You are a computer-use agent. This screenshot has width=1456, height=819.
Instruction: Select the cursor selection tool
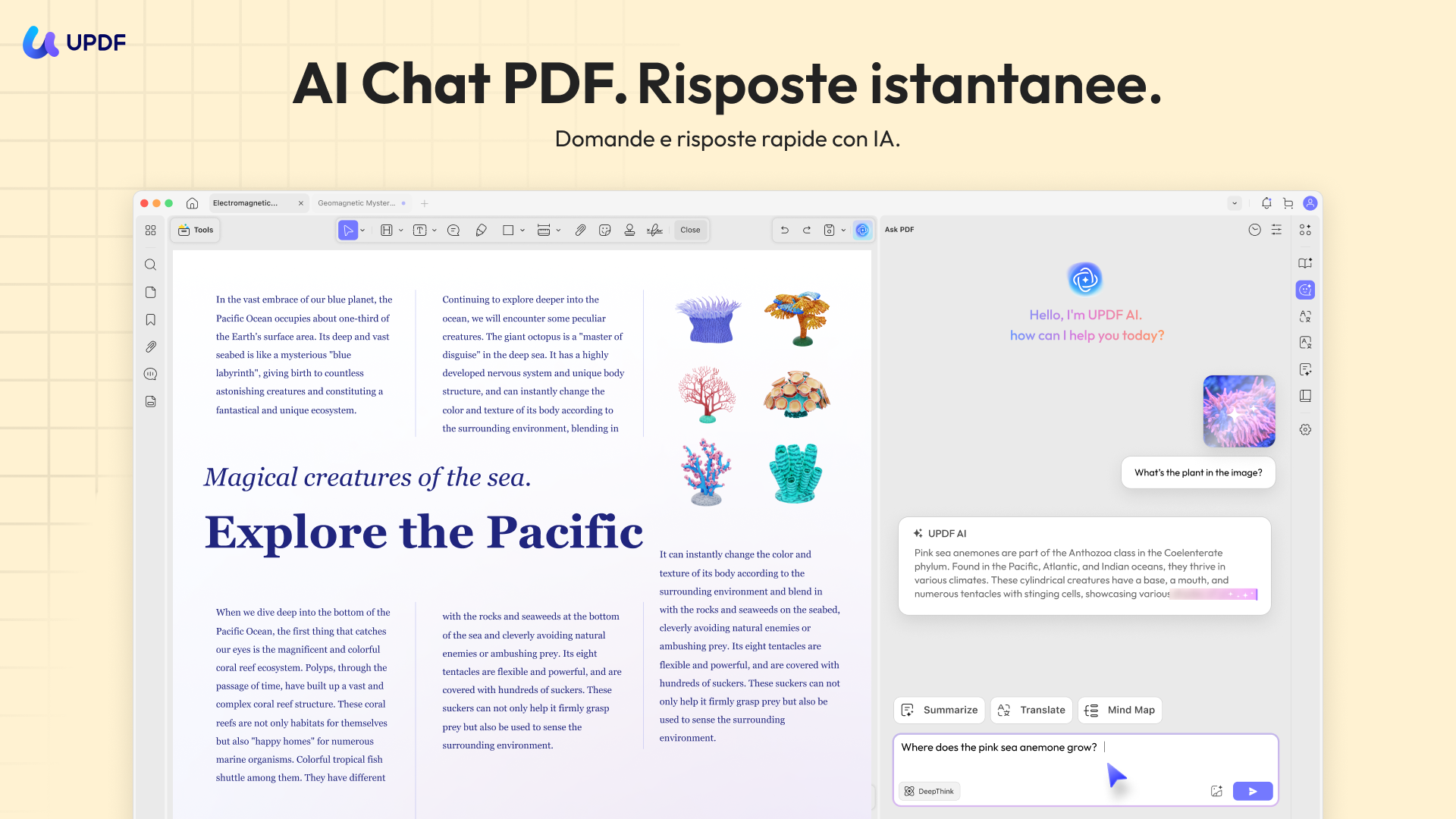(348, 230)
